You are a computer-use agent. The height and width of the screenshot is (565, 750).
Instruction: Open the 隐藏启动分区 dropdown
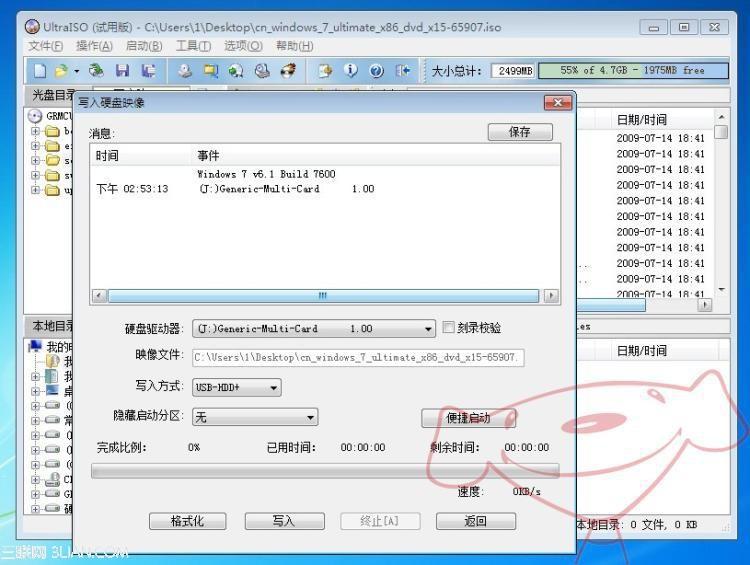click(x=310, y=418)
